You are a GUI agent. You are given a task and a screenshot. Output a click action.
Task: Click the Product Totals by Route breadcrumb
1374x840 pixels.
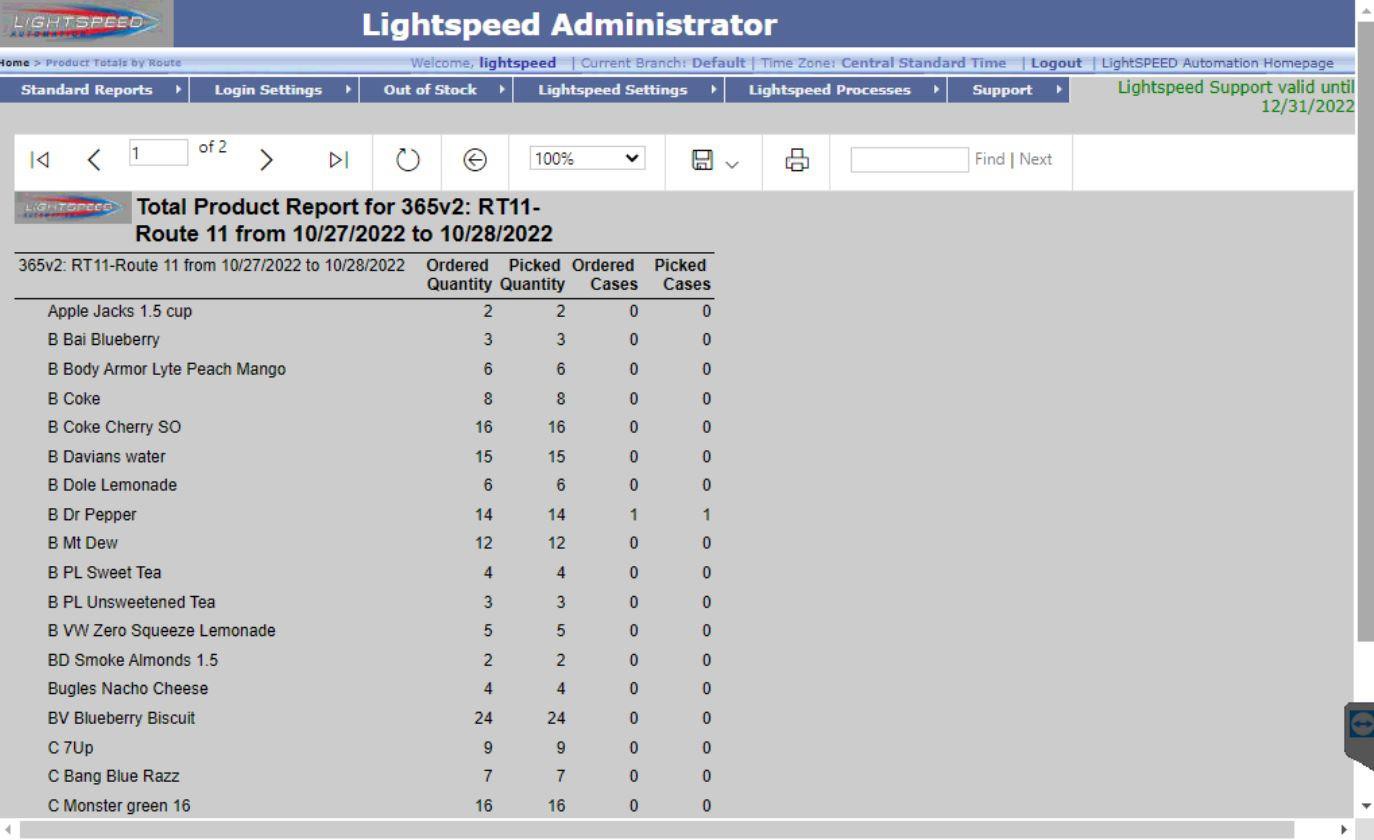[x=114, y=63]
